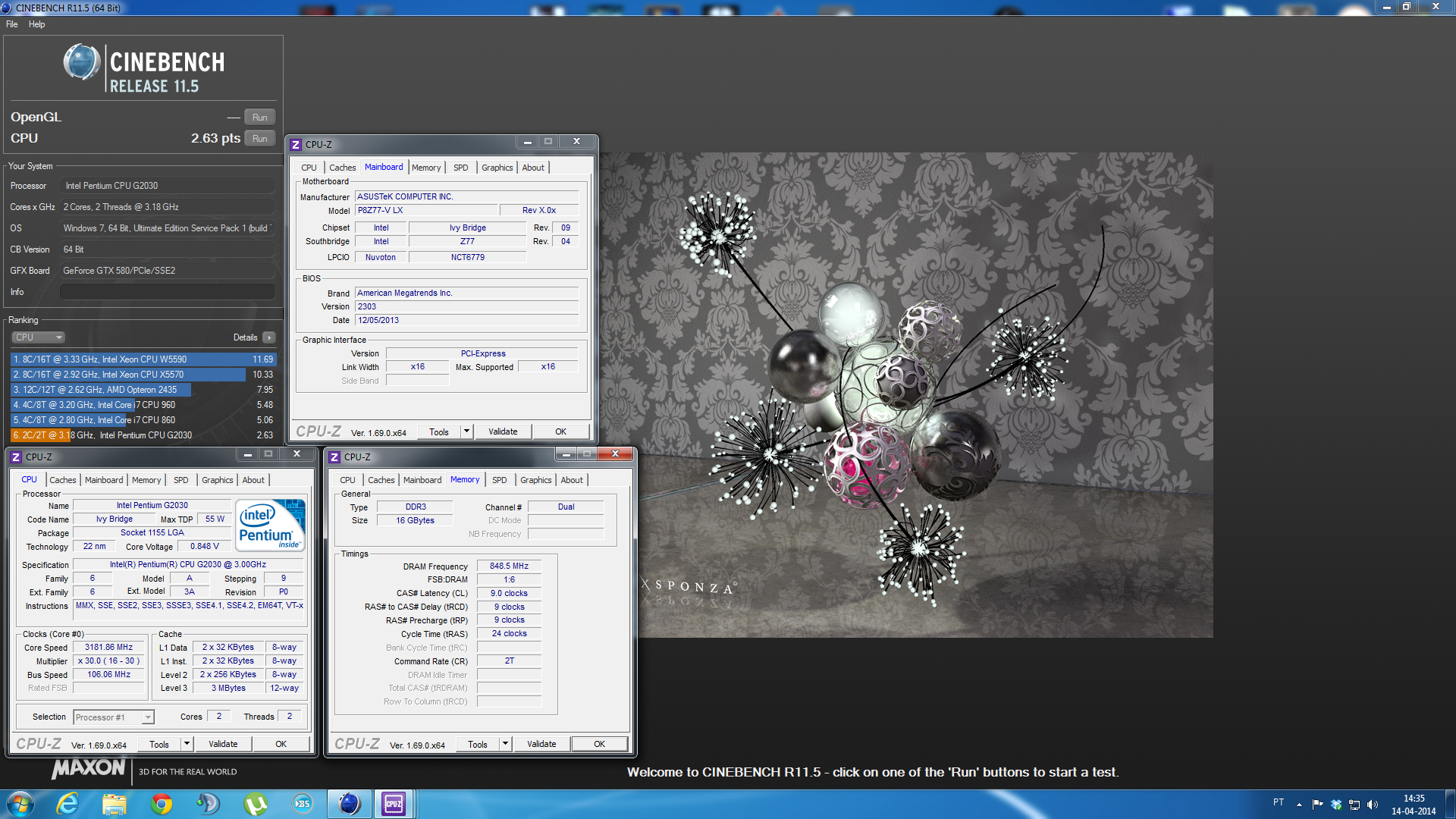Image resolution: width=1456 pixels, height=819 pixels.
Task: Open the ranking CPU dropdown
Action: click(38, 337)
